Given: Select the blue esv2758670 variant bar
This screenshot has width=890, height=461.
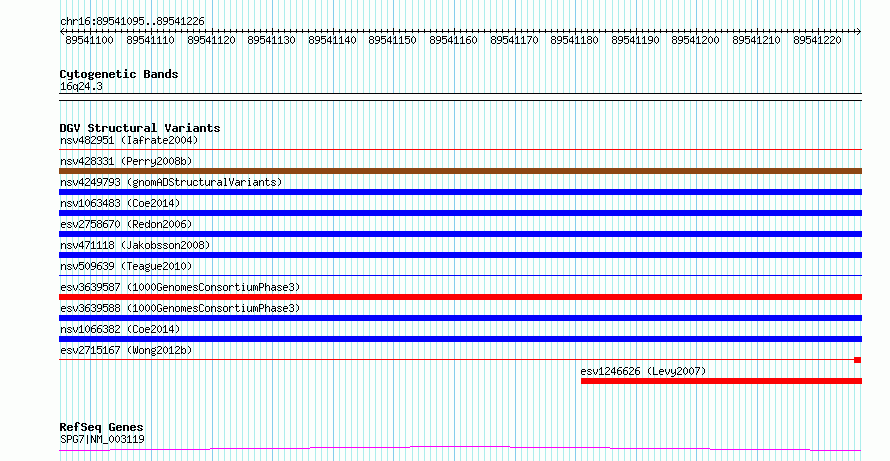Looking at the screenshot, I should pyautogui.click(x=460, y=234).
